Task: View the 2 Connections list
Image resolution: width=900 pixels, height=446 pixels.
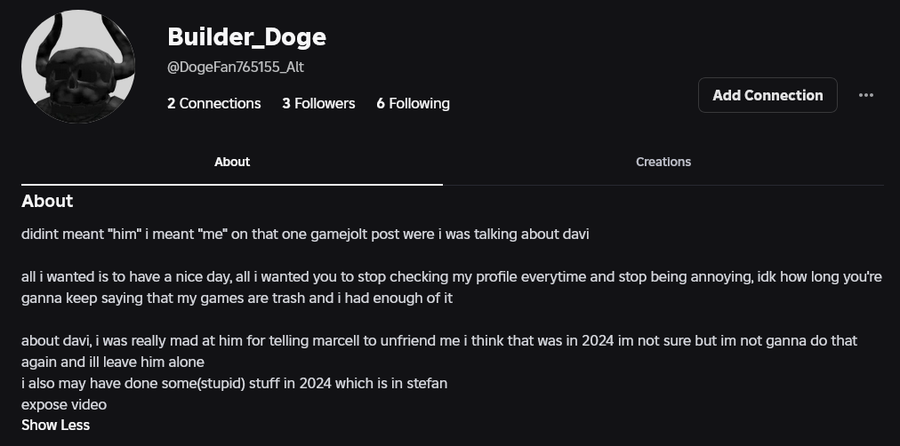Action: pos(214,103)
